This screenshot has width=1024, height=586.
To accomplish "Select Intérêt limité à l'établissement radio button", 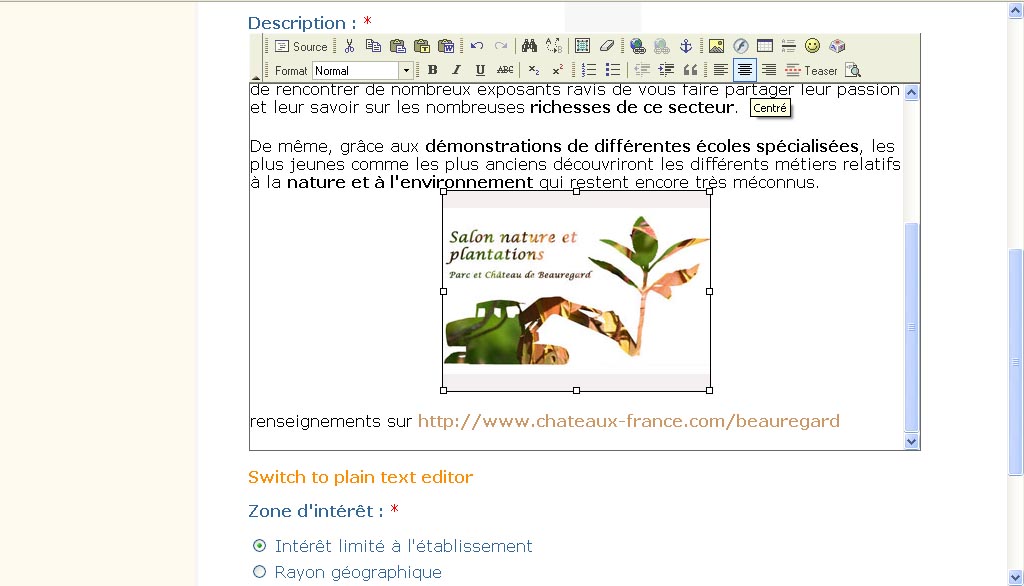I will pyautogui.click(x=259, y=545).
